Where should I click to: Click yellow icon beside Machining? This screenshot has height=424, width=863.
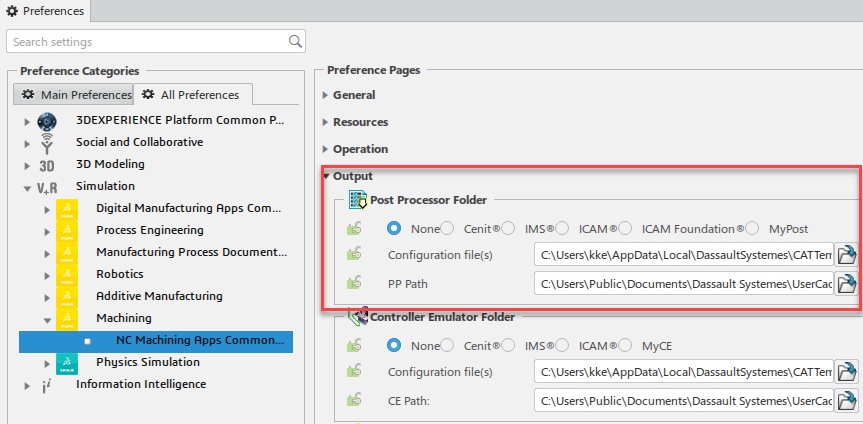[67, 319]
